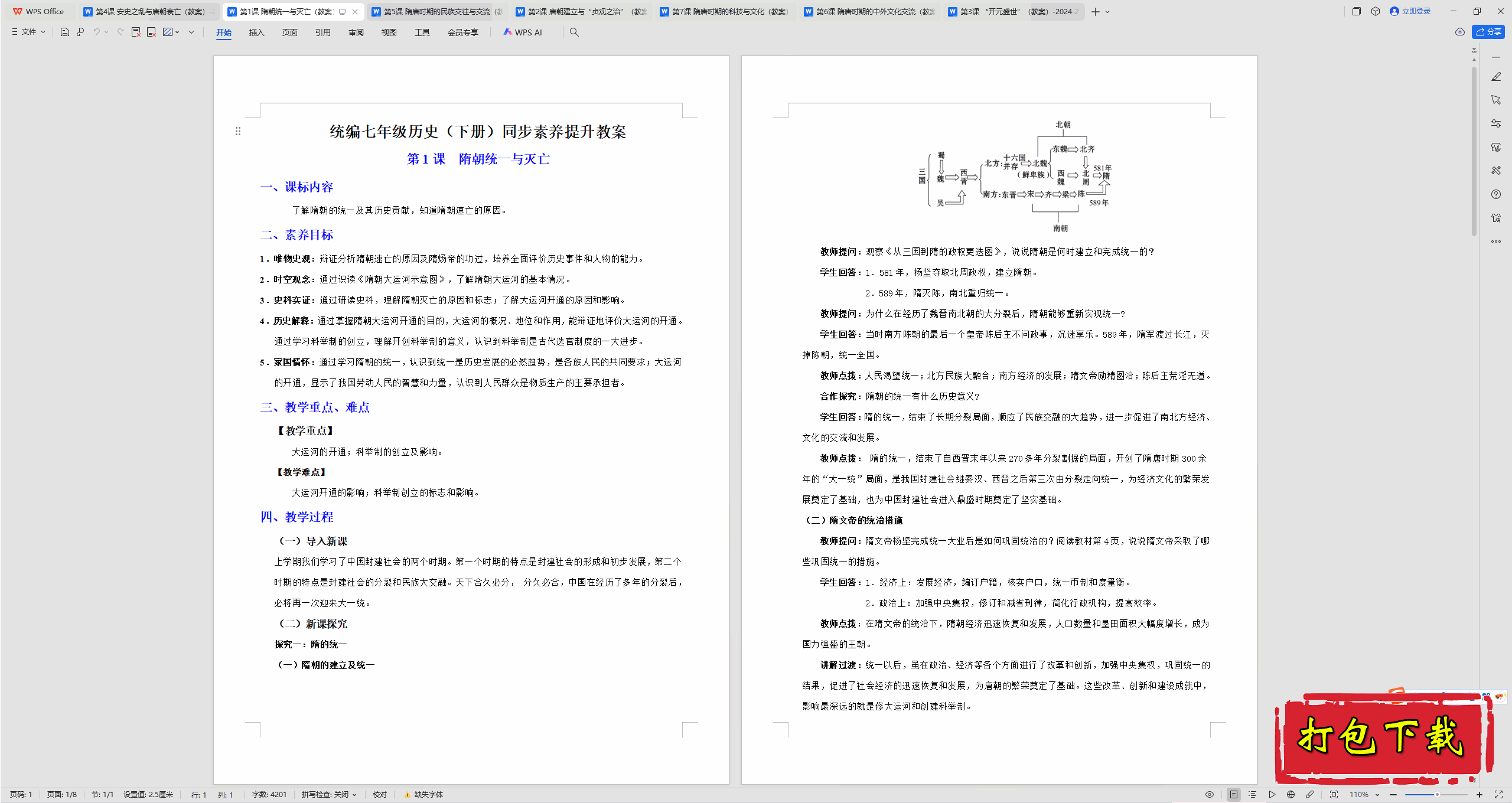Click the globe web layout icon in status bar

click(1291, 795)
